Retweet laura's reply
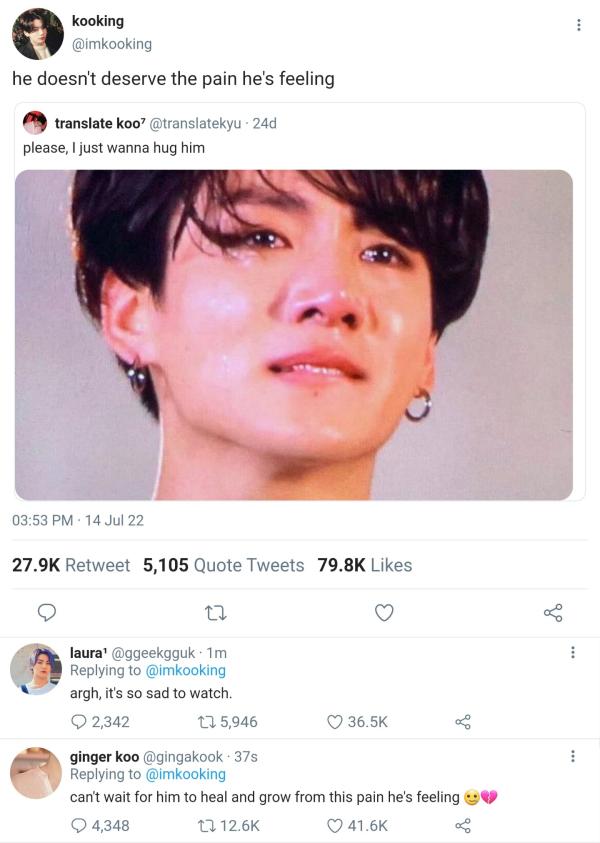Screen dimensions: 600x843 coord(196,722)
